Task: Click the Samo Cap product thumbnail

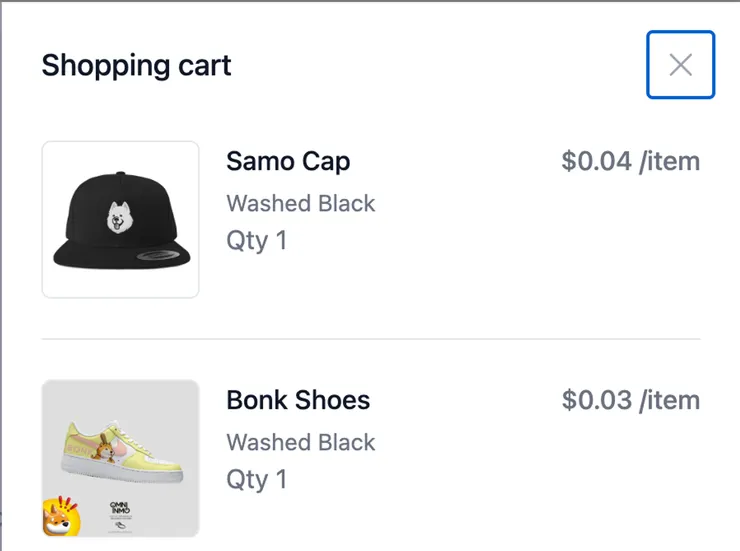Action: pos(121,219)
